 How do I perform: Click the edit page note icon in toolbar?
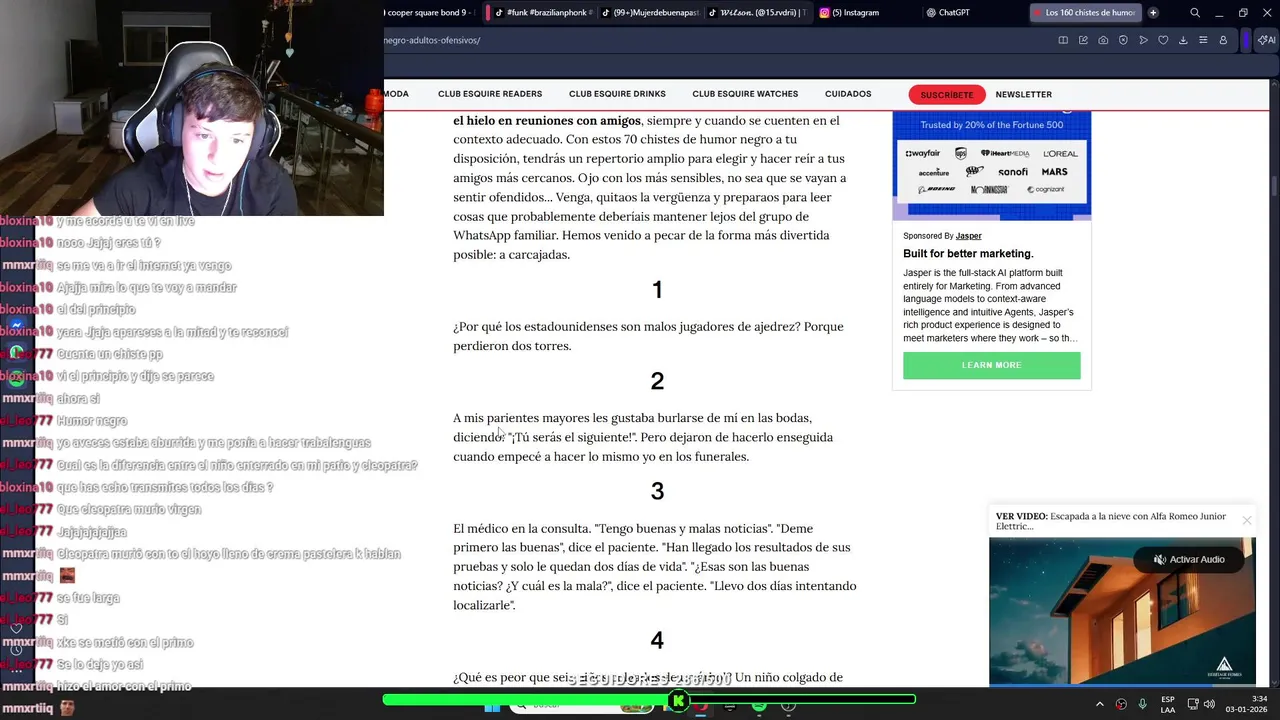(1083, 40)
